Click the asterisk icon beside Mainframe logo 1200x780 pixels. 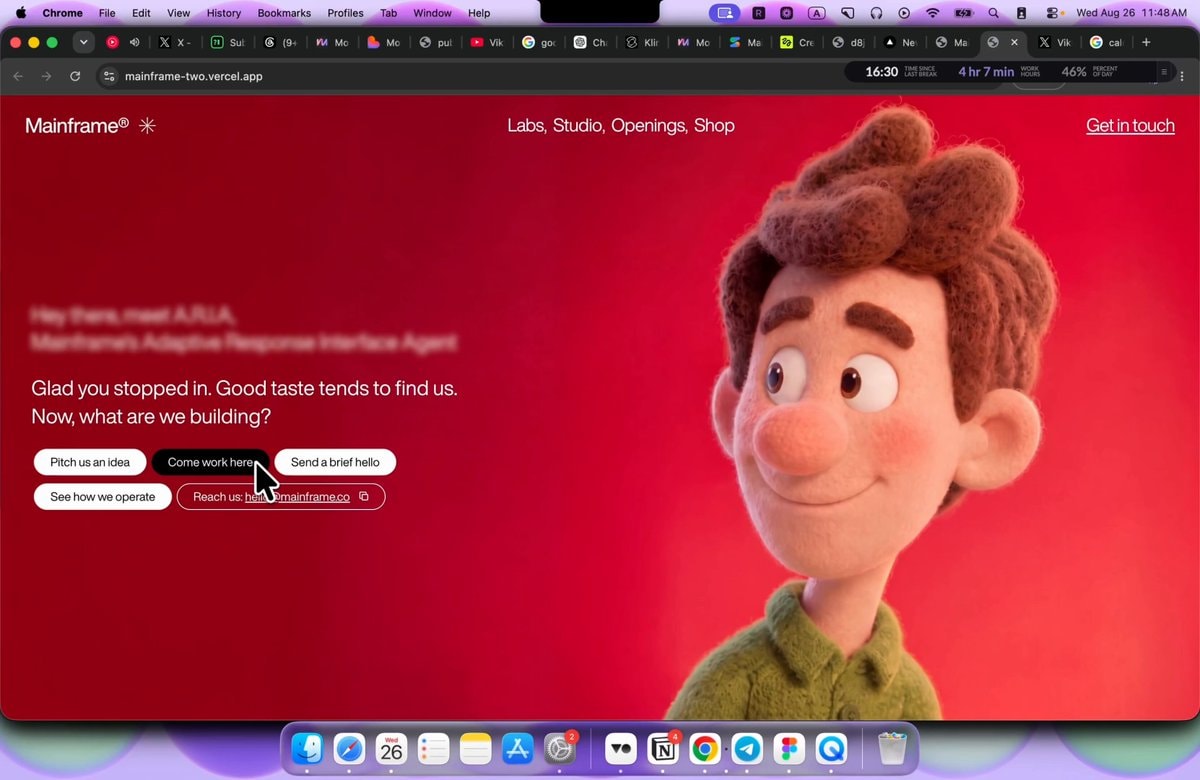(147, 126)
